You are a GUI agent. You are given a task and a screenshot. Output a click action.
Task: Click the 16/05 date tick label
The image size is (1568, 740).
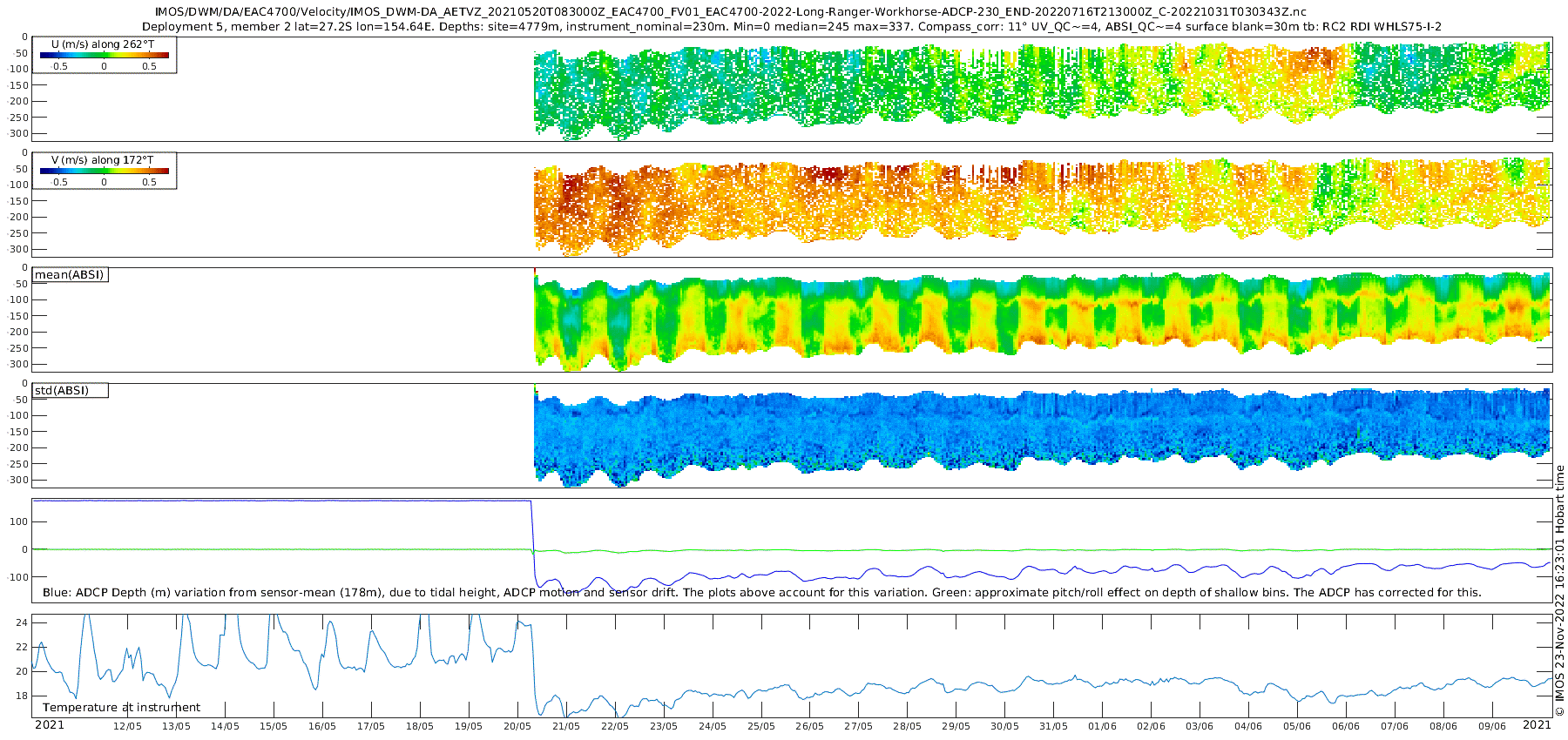(x=322, y=726)
